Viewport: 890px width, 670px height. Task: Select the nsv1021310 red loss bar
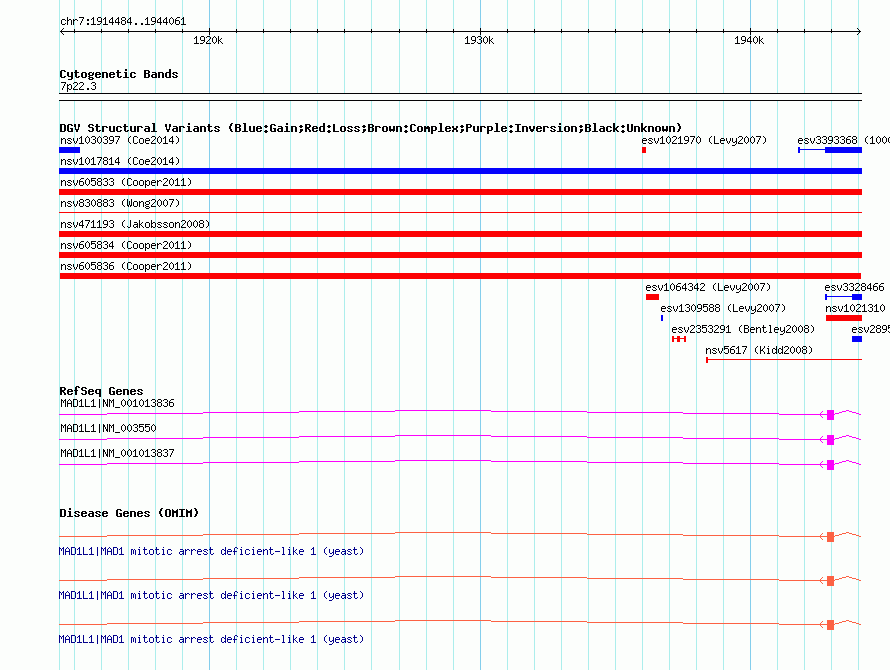click(x=843, y=318)
